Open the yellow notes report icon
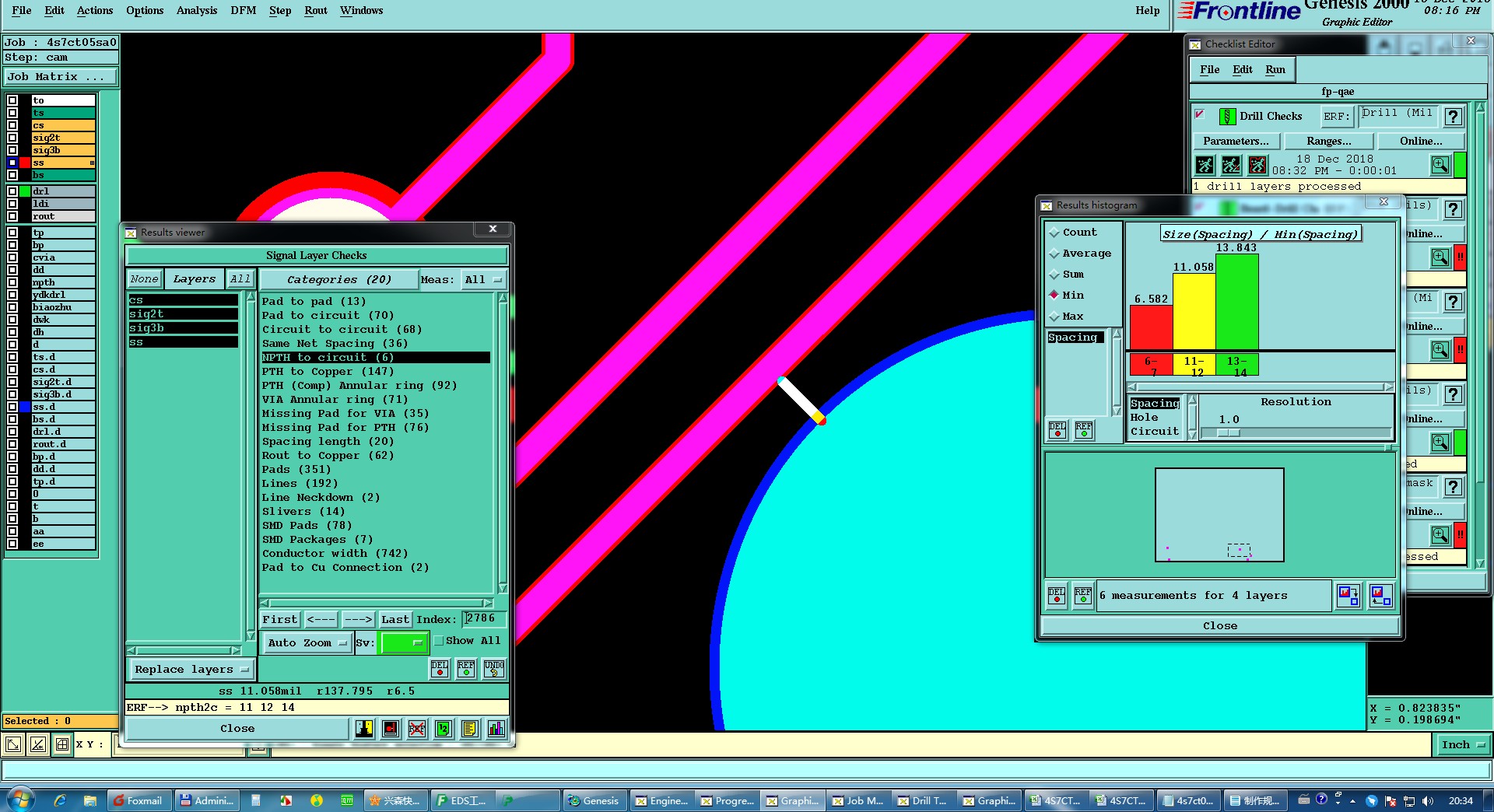Screen dimensions: 1494x812 [x=469, y=729]
